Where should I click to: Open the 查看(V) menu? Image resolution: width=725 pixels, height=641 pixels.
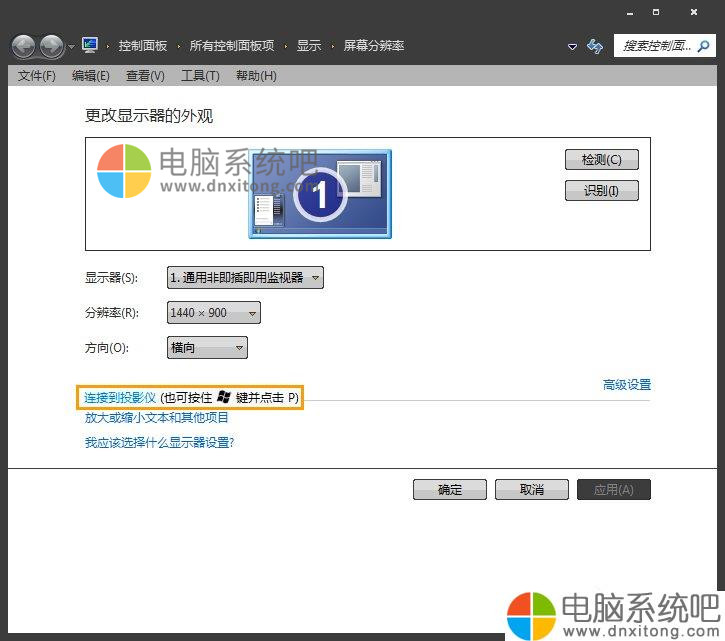pyautogui.click(x=145, y=75)
